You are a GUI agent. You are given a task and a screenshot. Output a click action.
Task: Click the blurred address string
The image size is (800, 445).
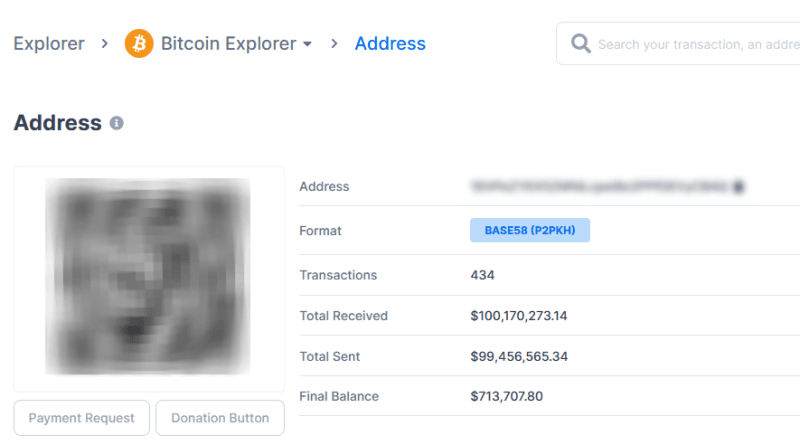[599, 187]
